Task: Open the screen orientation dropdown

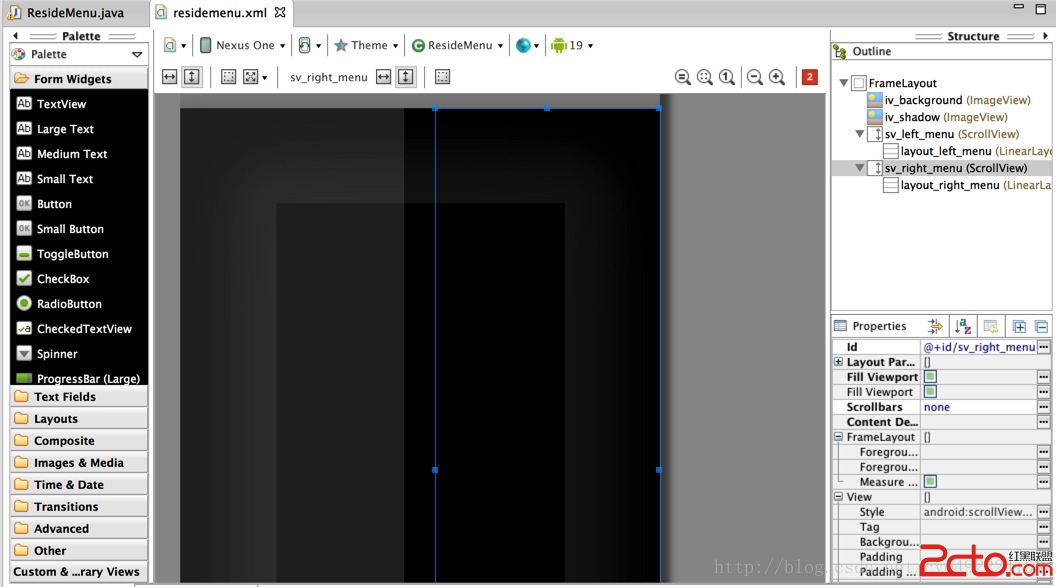Action: tap(309, 45)
